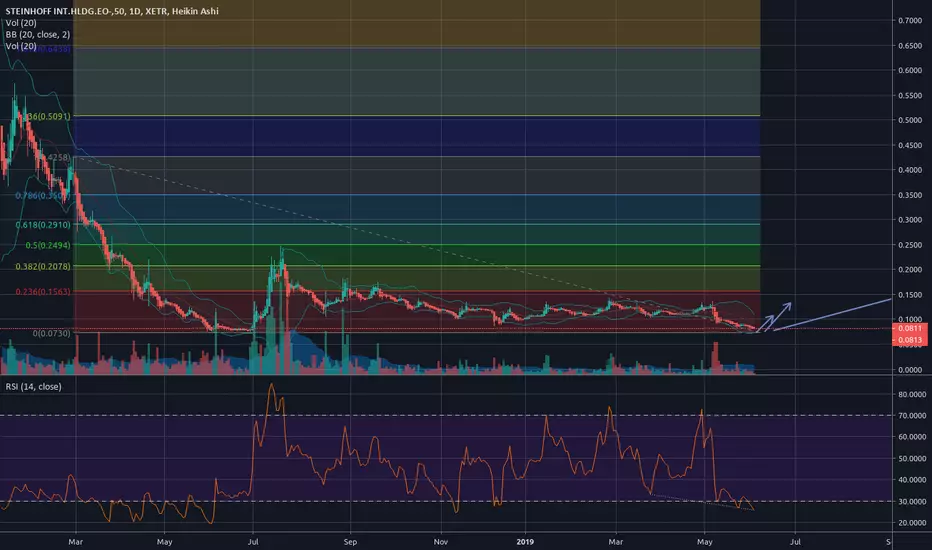
Task: Select the 0.236(0.1563) Fibonacci label
Action: (x=43, y=292)
